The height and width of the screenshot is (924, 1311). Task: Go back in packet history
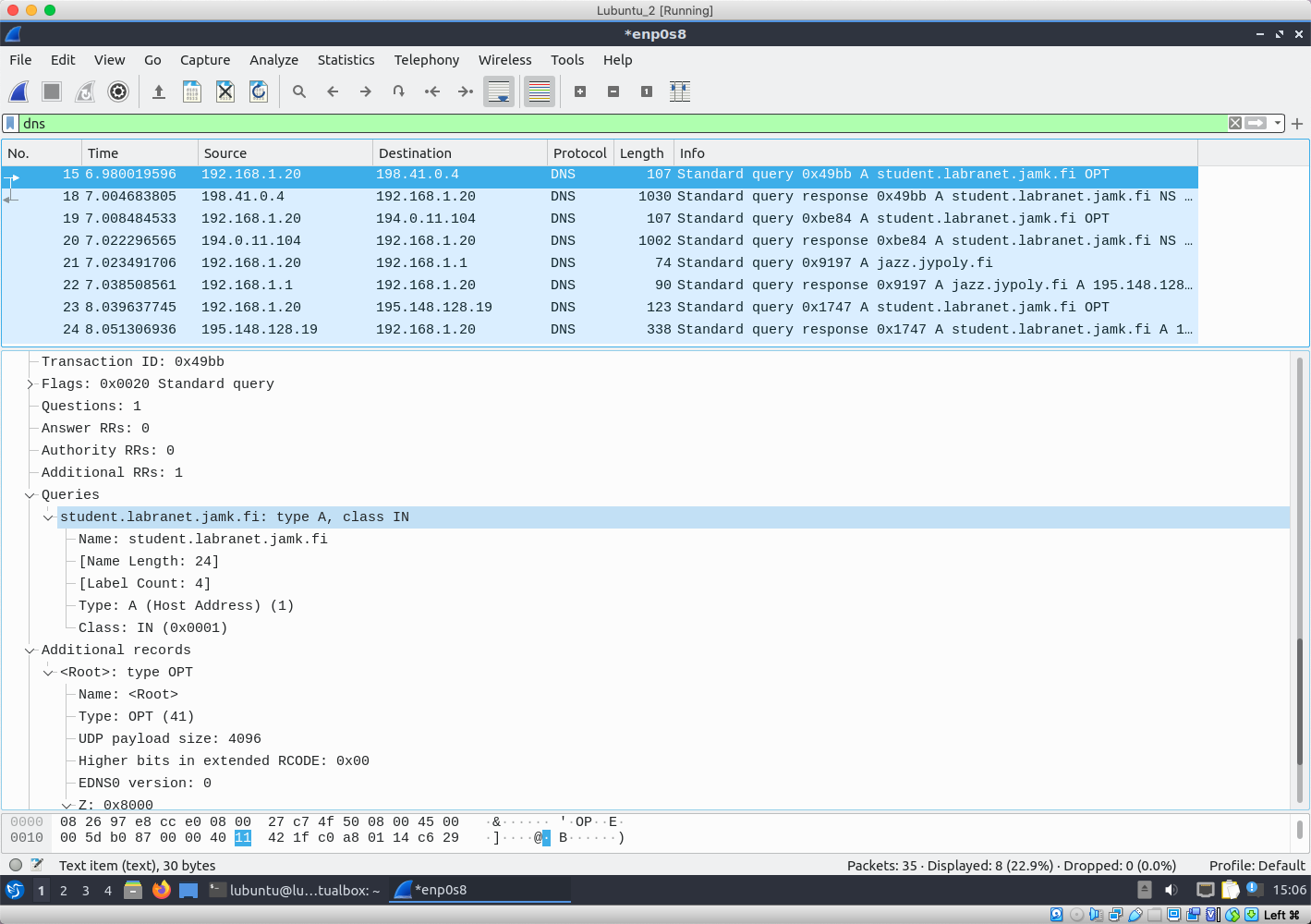point(333,91)
